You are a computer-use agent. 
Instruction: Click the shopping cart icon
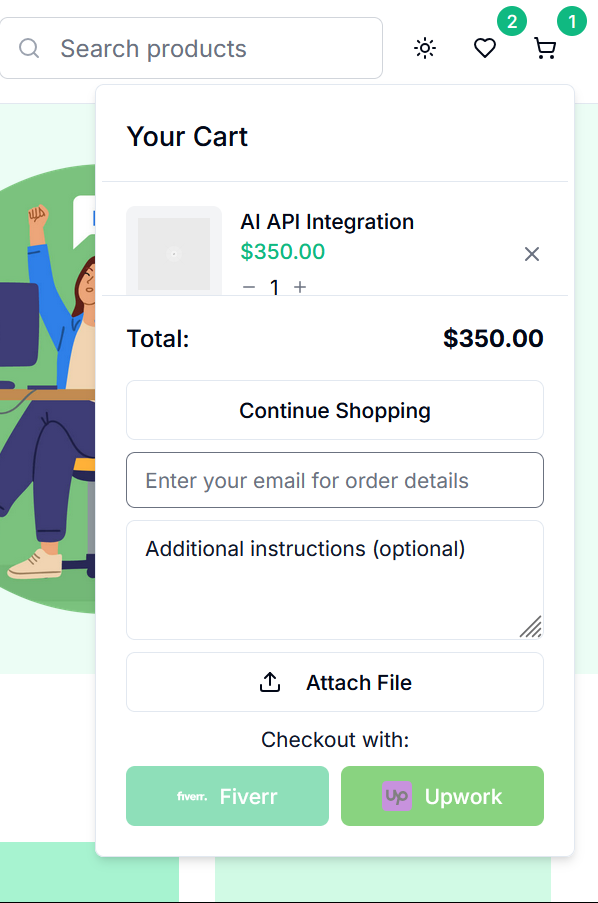(545, 48)
